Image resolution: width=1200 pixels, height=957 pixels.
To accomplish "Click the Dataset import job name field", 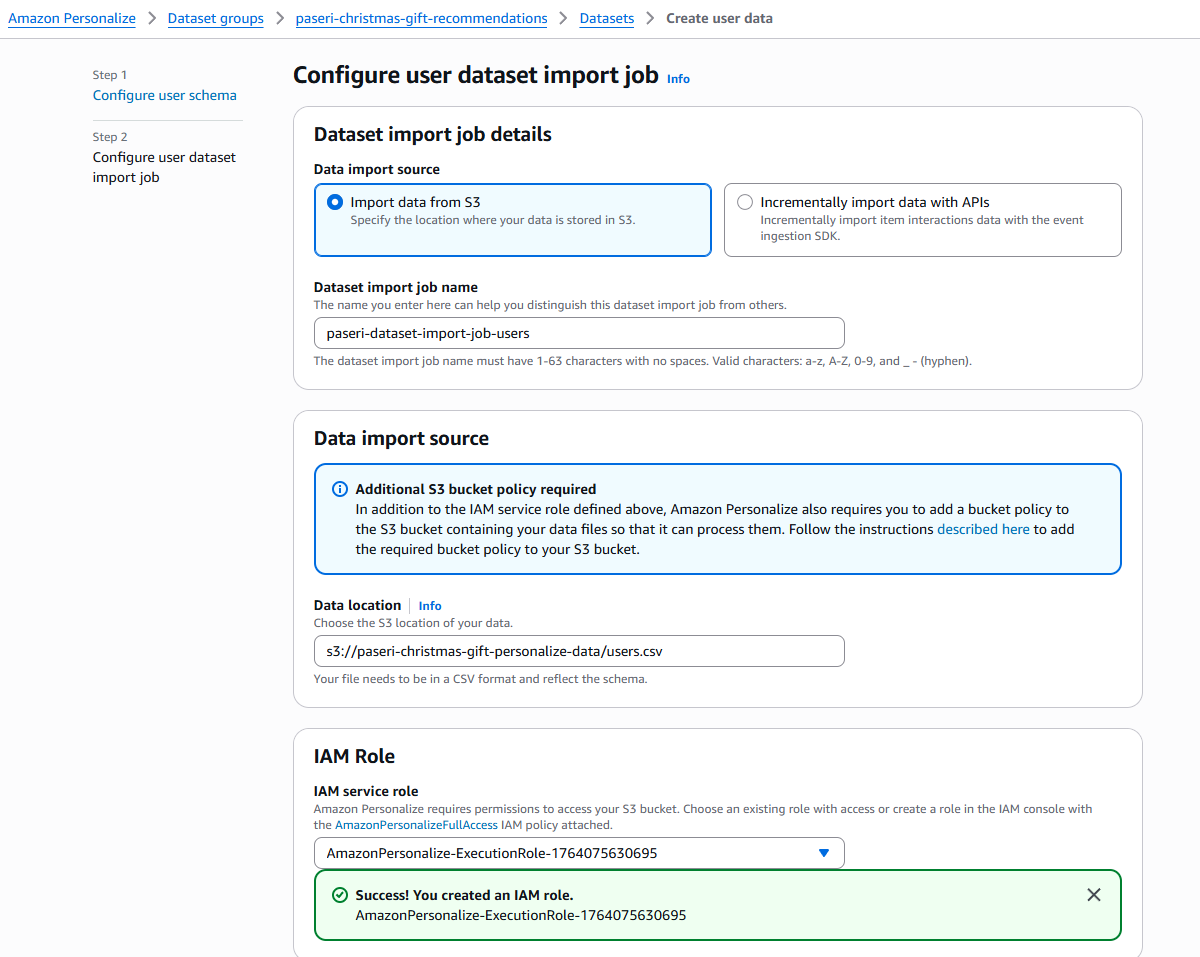I will tap(579, 333).
